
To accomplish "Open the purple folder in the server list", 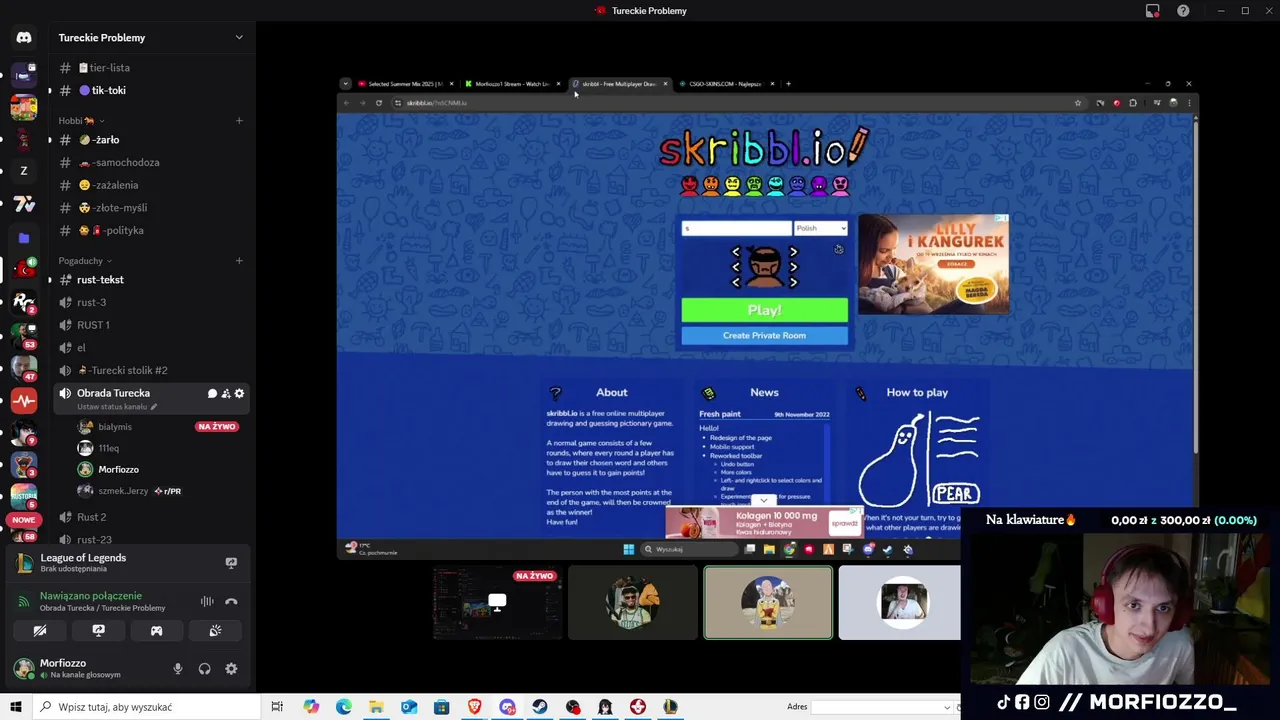I will 24,238.
